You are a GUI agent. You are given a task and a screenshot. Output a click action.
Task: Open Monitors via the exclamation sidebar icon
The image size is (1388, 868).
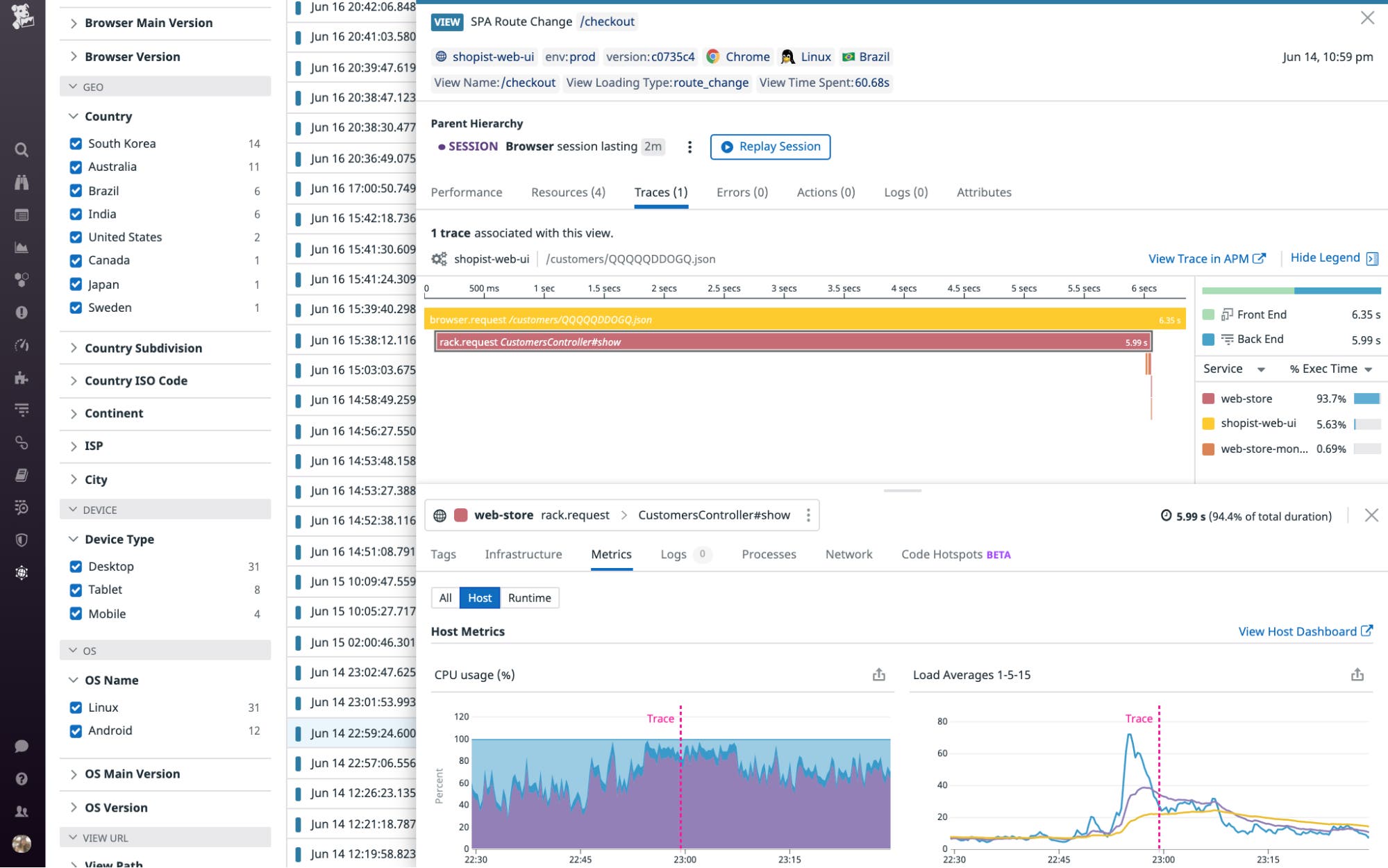pyautogui.click(x=21, y=312)
